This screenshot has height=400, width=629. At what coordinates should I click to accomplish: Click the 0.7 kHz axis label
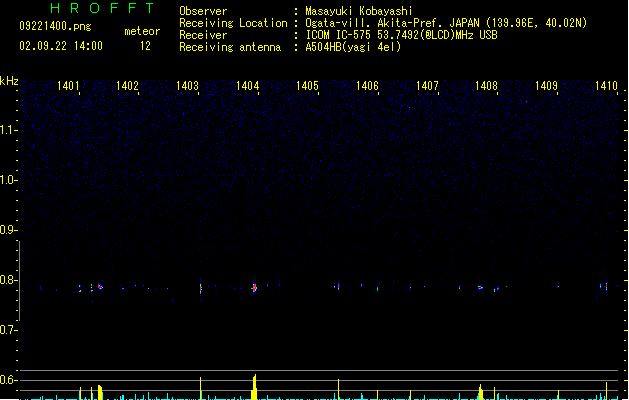coord(8,330)
